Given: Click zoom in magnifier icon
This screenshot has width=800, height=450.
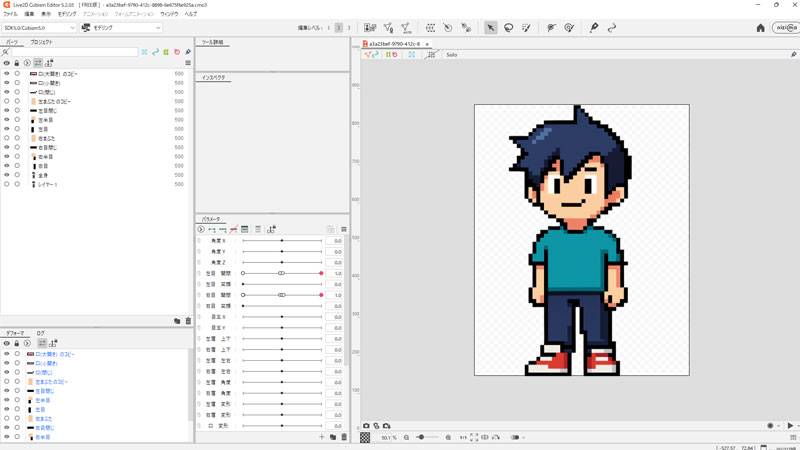Looking at the screenshot, I should point(448,437).
